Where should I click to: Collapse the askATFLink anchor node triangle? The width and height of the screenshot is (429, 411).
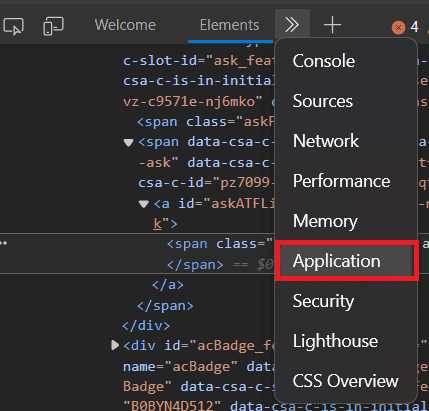pyautogui.click(x=144, y=204)
